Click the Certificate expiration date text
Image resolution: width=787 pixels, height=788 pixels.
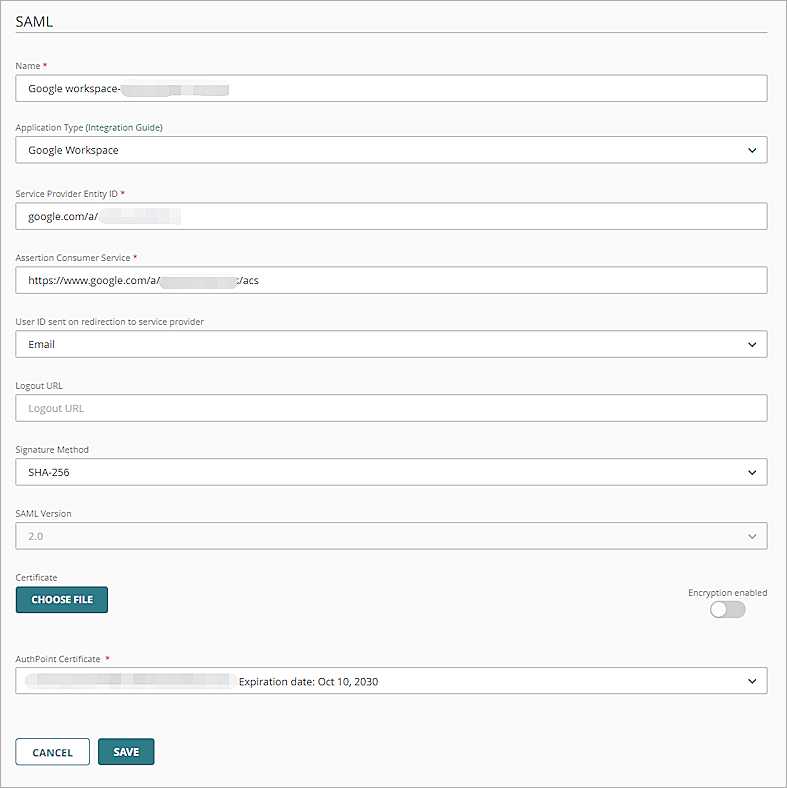pos(308,682)
